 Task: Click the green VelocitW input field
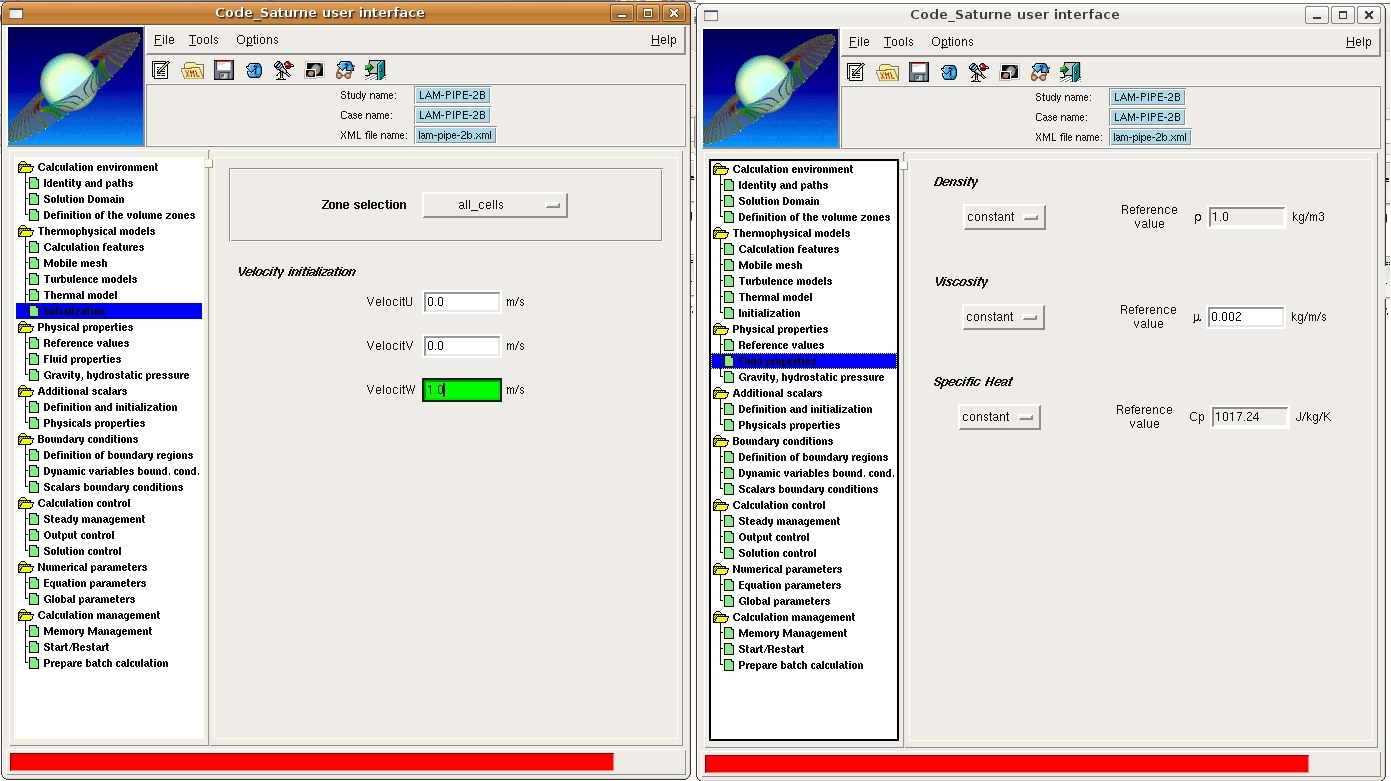(462, 390)
